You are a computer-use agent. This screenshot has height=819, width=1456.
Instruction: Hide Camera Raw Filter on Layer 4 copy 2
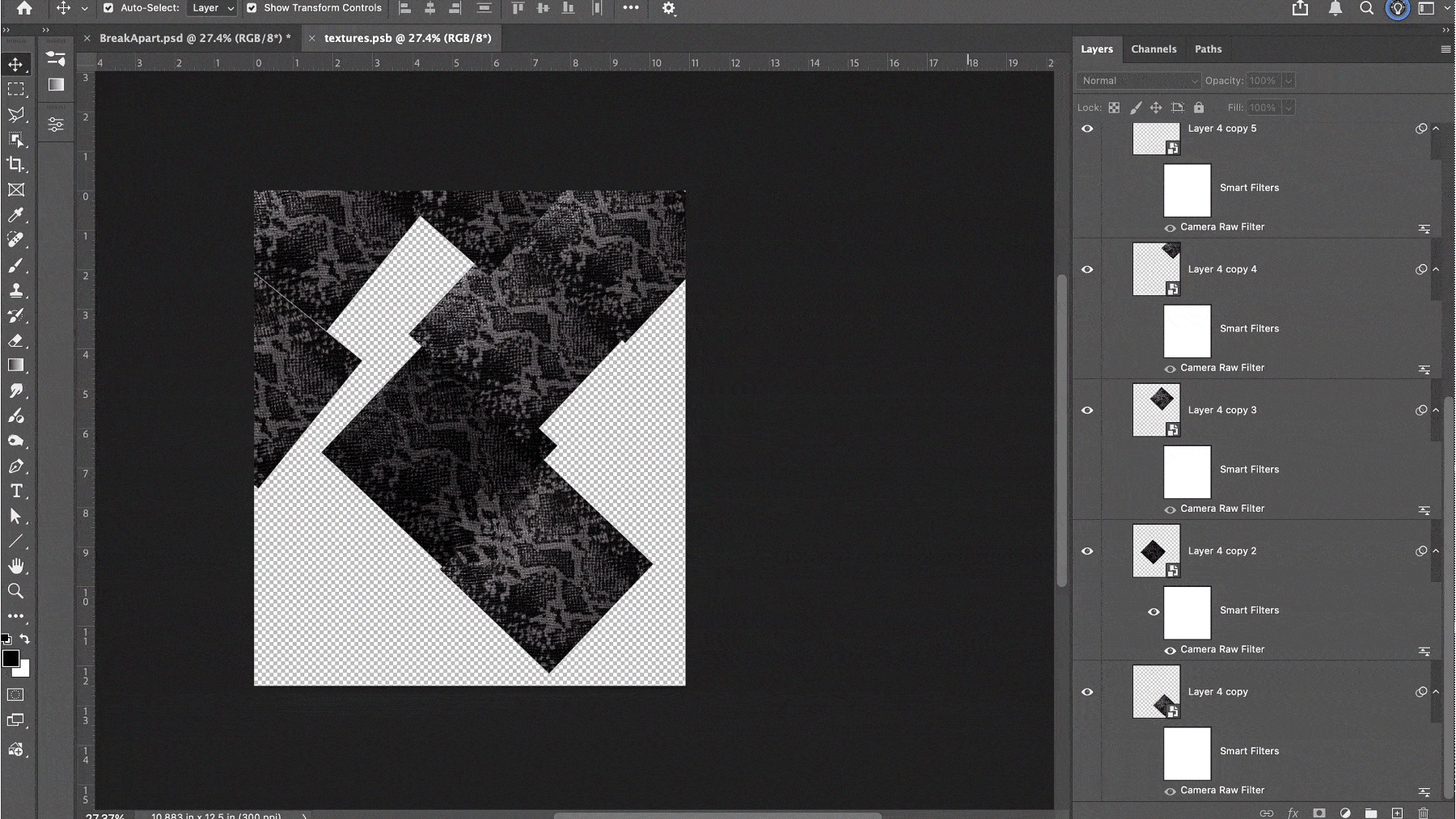(x=1170, y=650)
